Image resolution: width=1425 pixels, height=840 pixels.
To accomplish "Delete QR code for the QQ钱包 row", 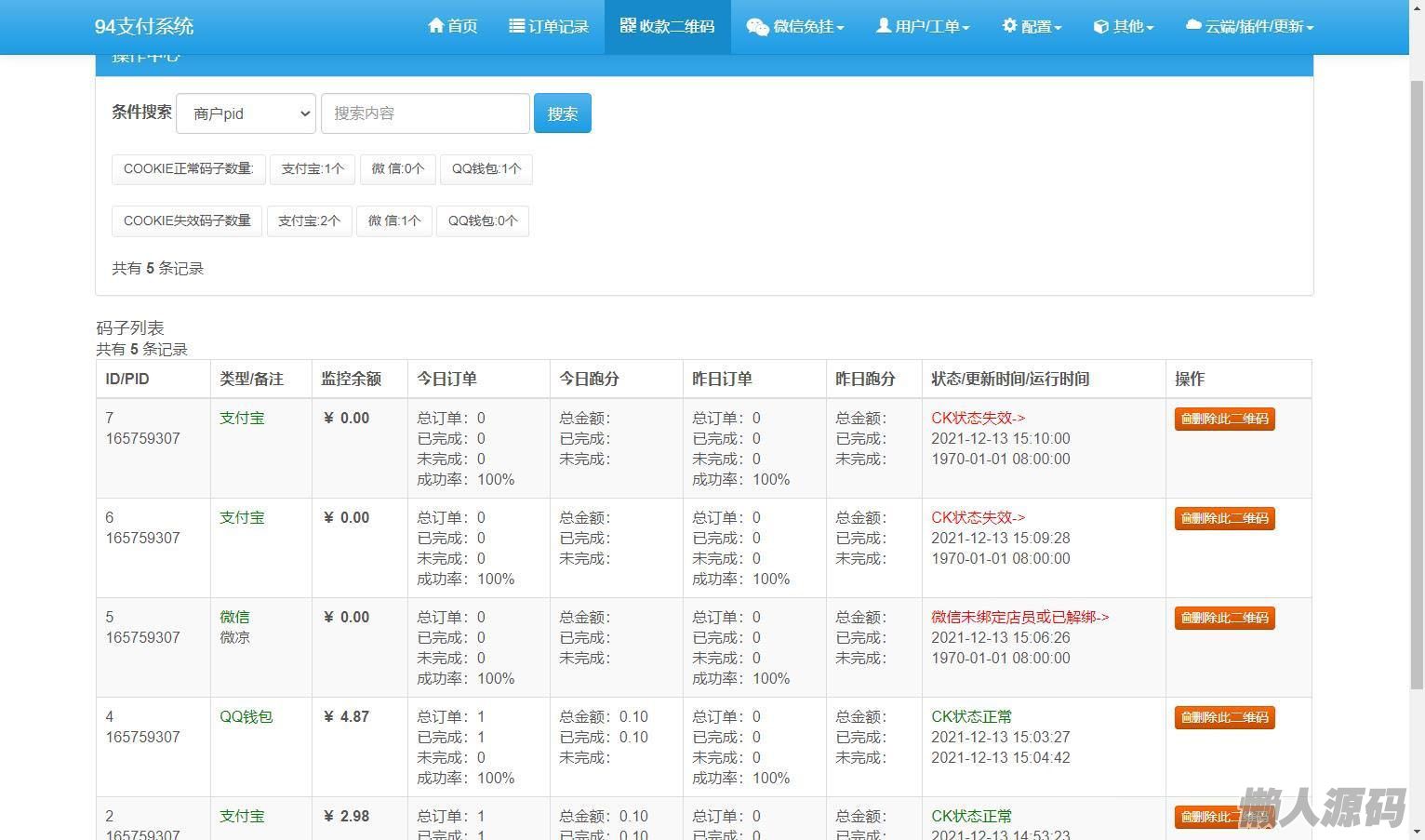I will (1224, 717).
